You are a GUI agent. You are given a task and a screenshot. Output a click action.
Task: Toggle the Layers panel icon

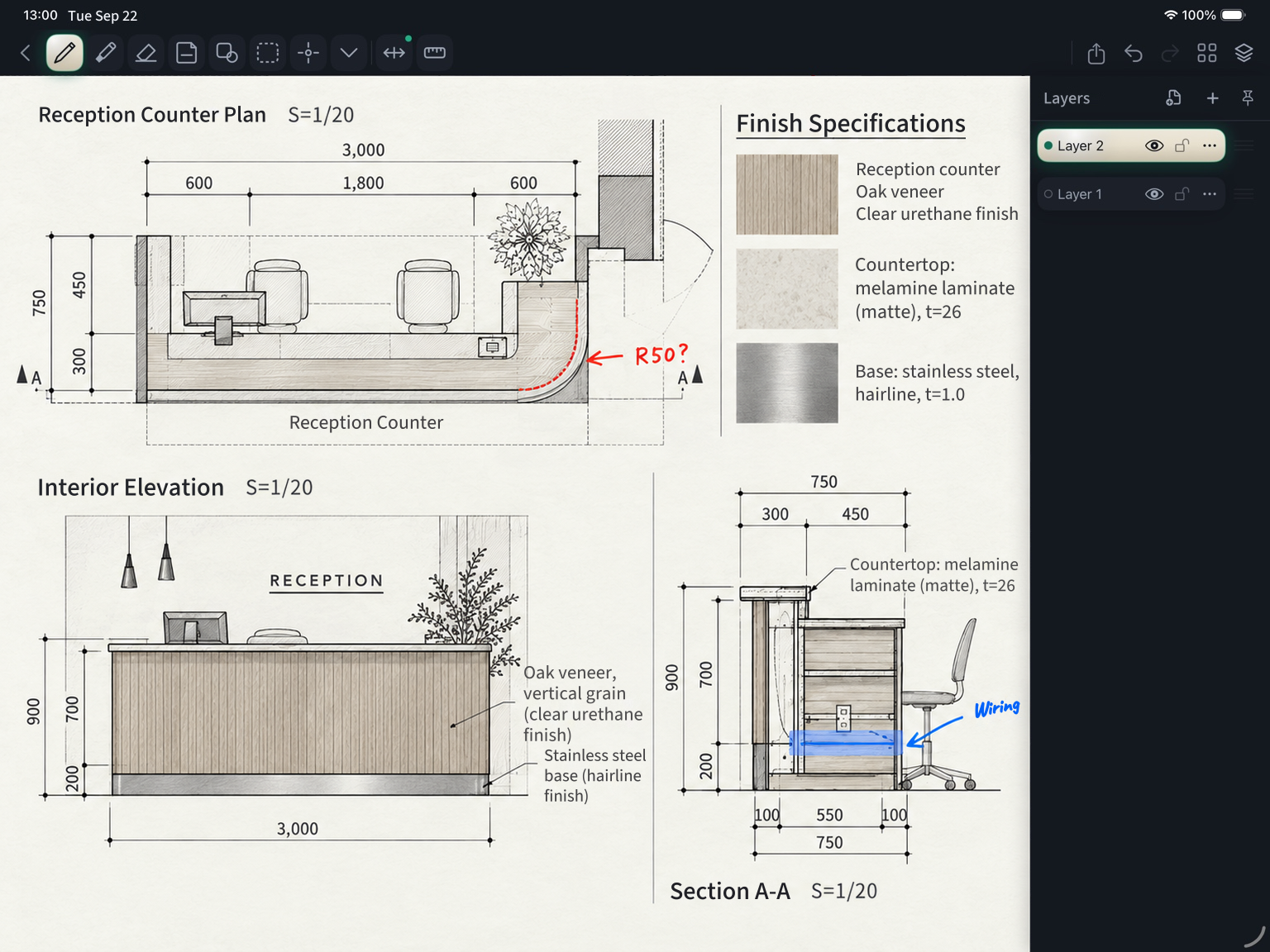point(1244,54)
